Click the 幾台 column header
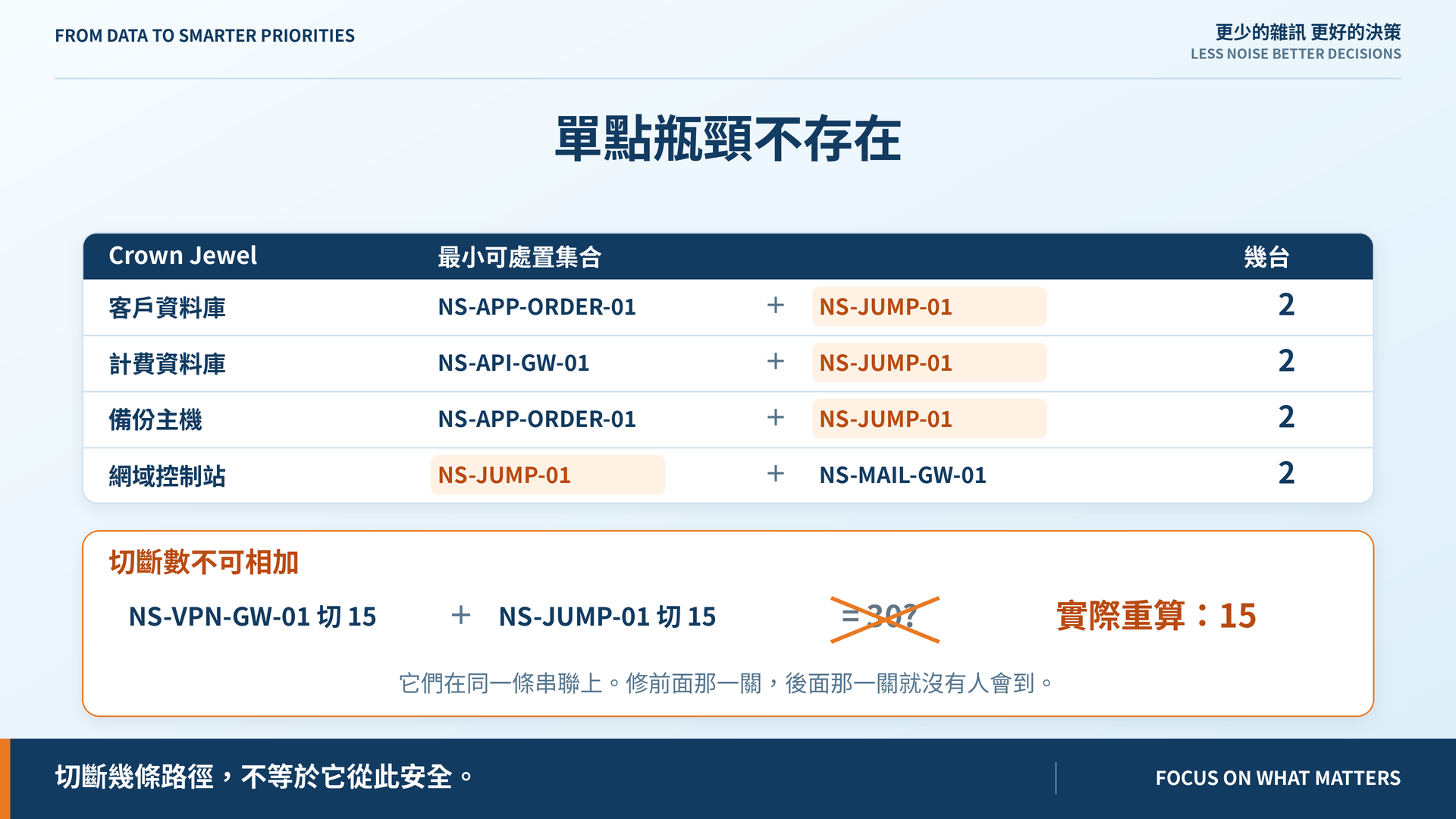 pyautogui.click(x=1266, y=257)
